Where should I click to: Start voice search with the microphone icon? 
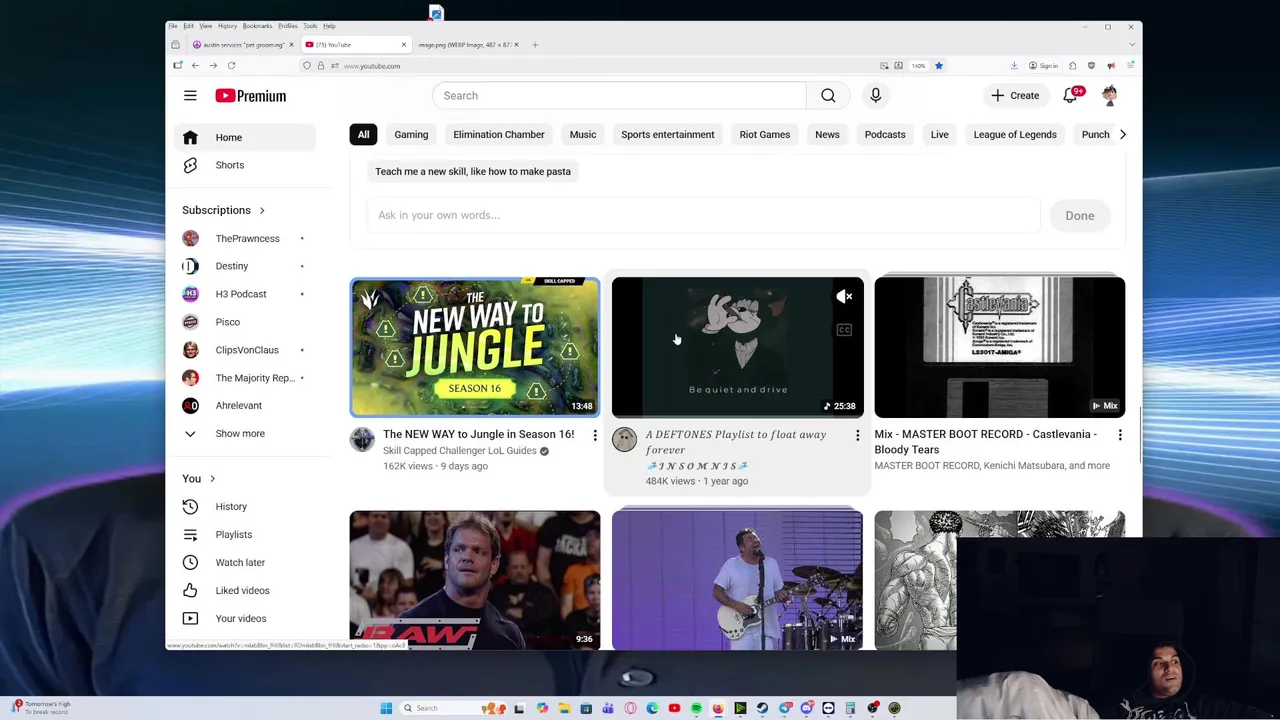tap(875, 95)
